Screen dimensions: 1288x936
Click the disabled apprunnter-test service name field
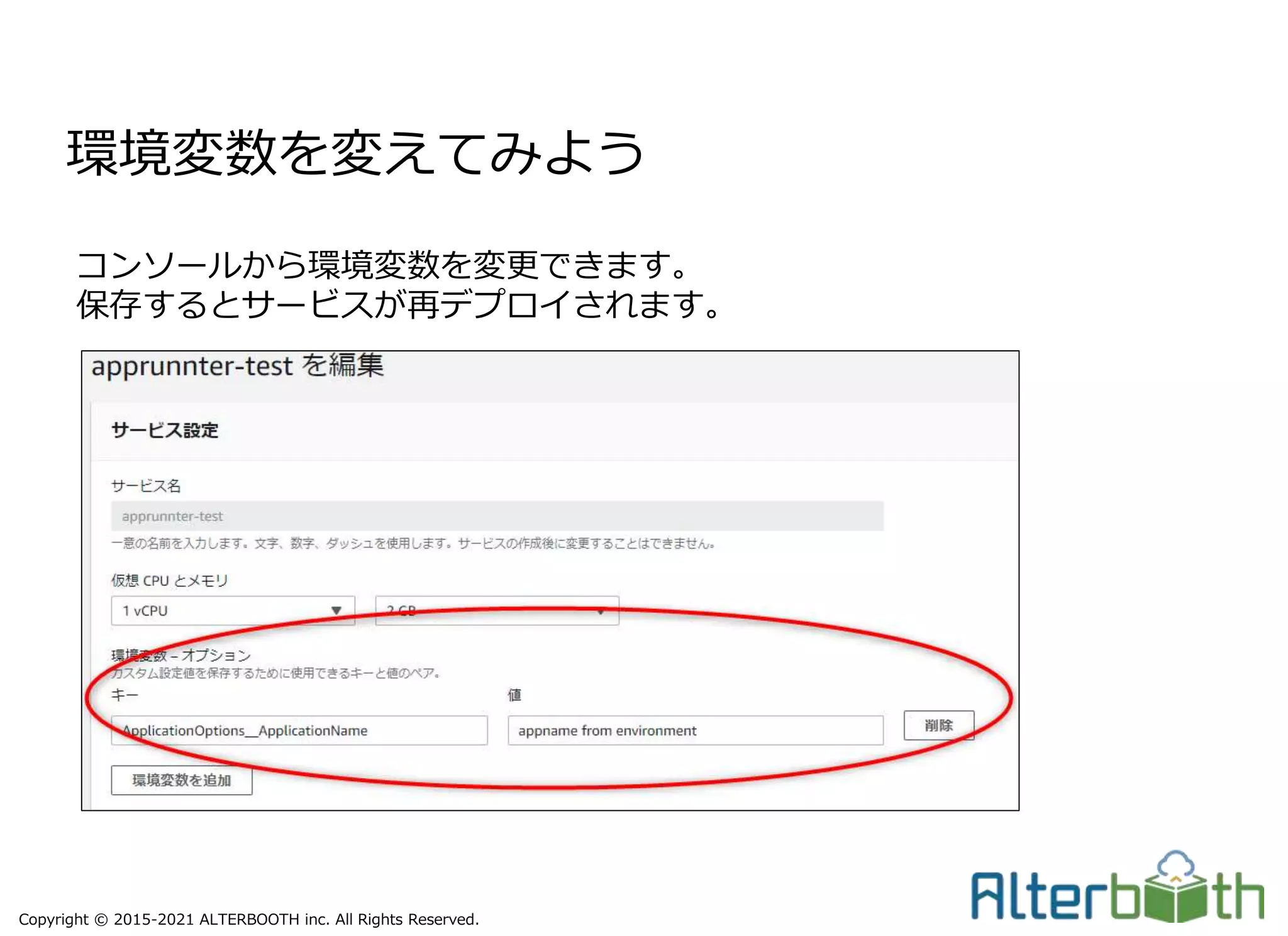497,516
